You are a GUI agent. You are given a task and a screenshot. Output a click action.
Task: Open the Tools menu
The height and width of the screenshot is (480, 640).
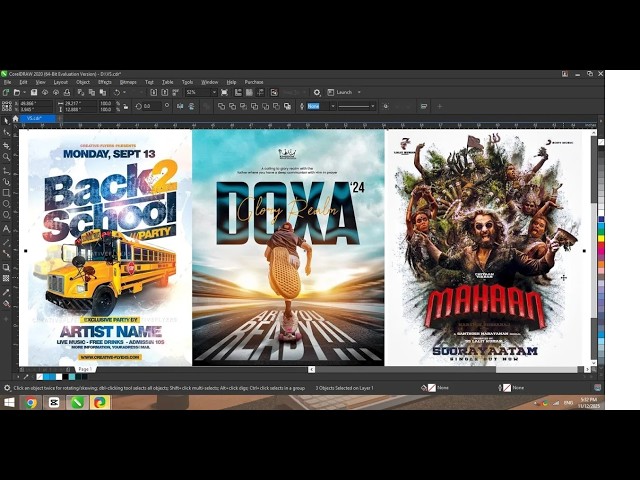(187, 82)
